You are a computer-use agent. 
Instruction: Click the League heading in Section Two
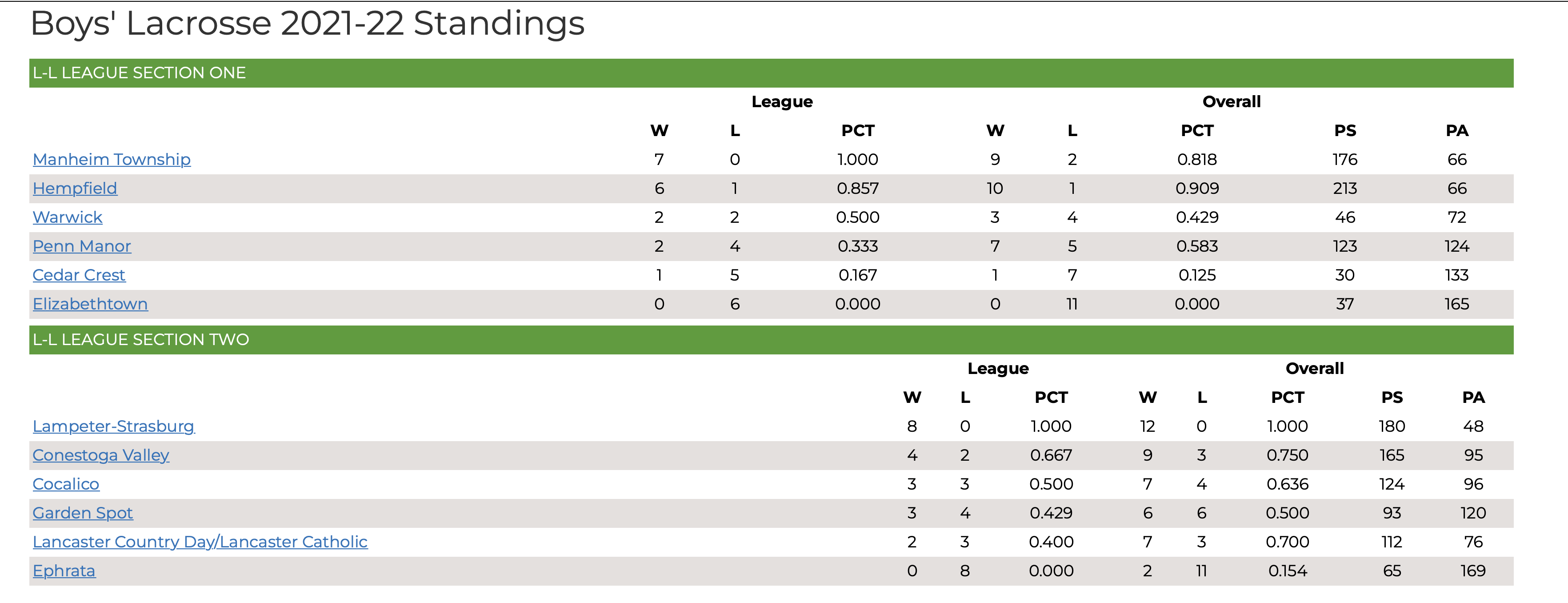click(998, 369)
